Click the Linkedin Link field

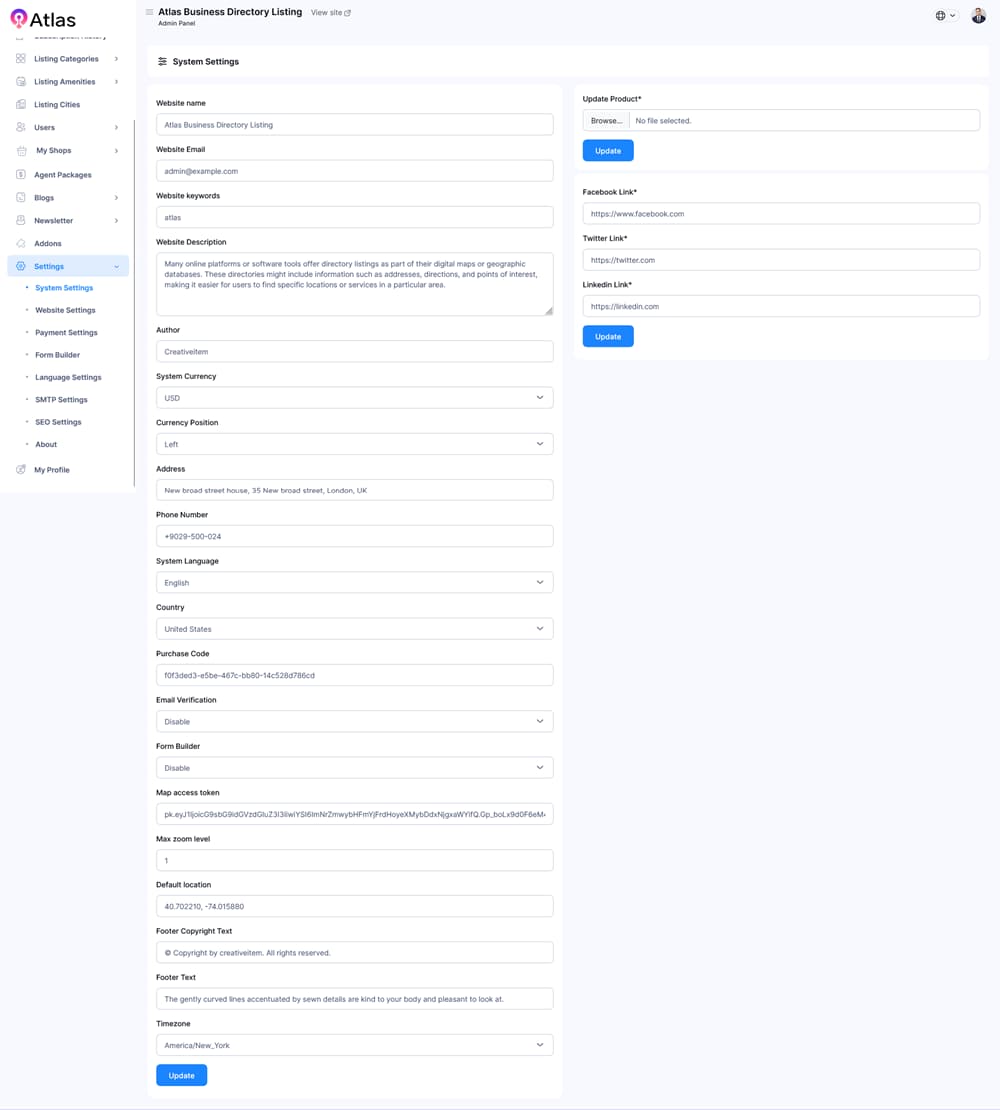[x=781, y=306]
